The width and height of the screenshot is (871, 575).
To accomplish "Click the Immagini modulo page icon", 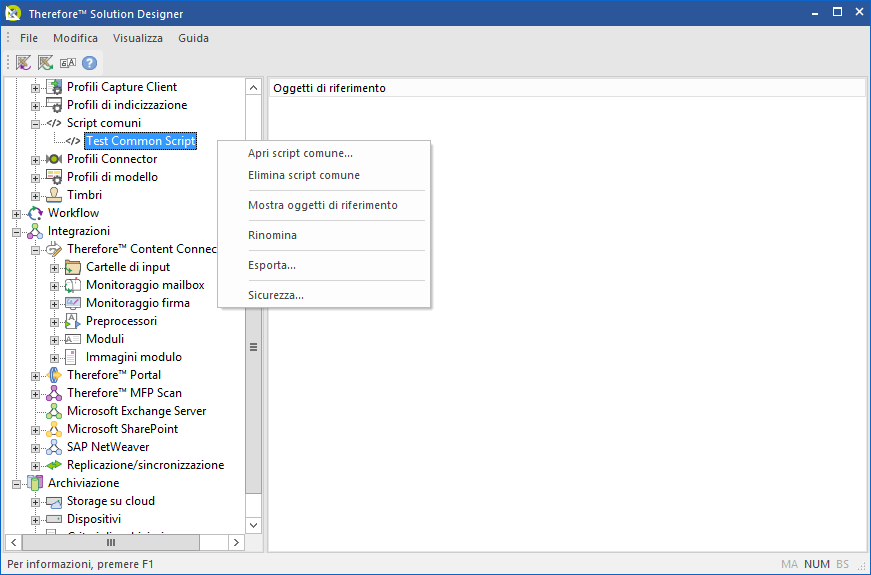I will (71, 357).
